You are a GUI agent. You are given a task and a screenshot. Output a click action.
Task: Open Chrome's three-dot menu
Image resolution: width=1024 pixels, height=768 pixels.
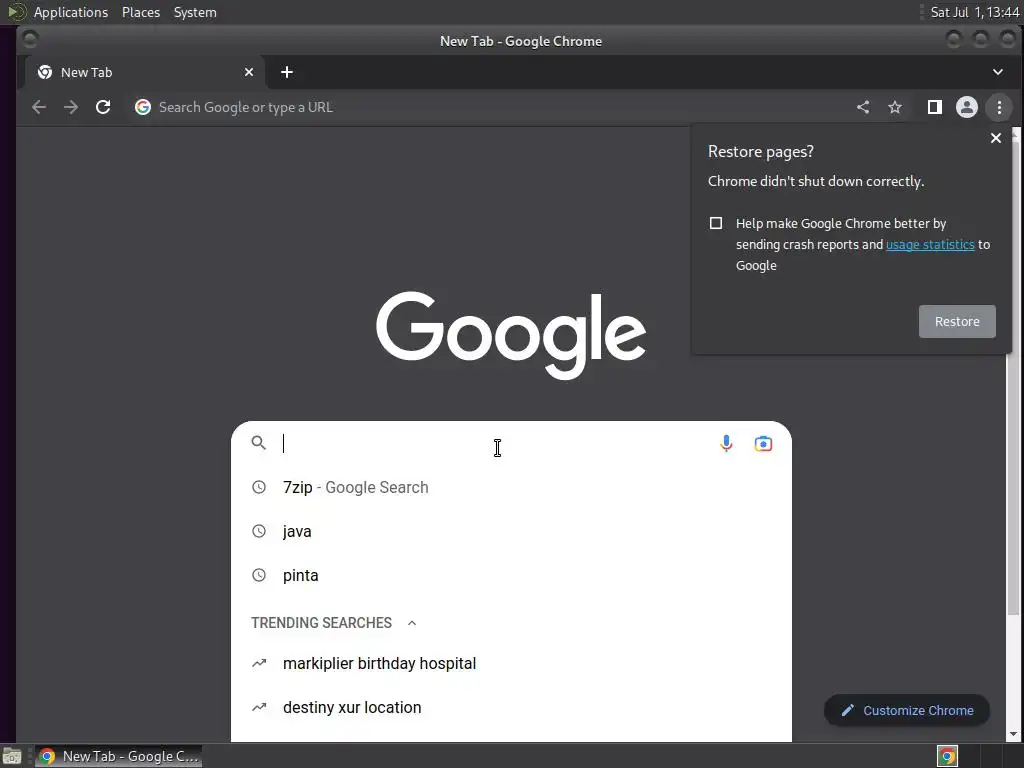999,107
